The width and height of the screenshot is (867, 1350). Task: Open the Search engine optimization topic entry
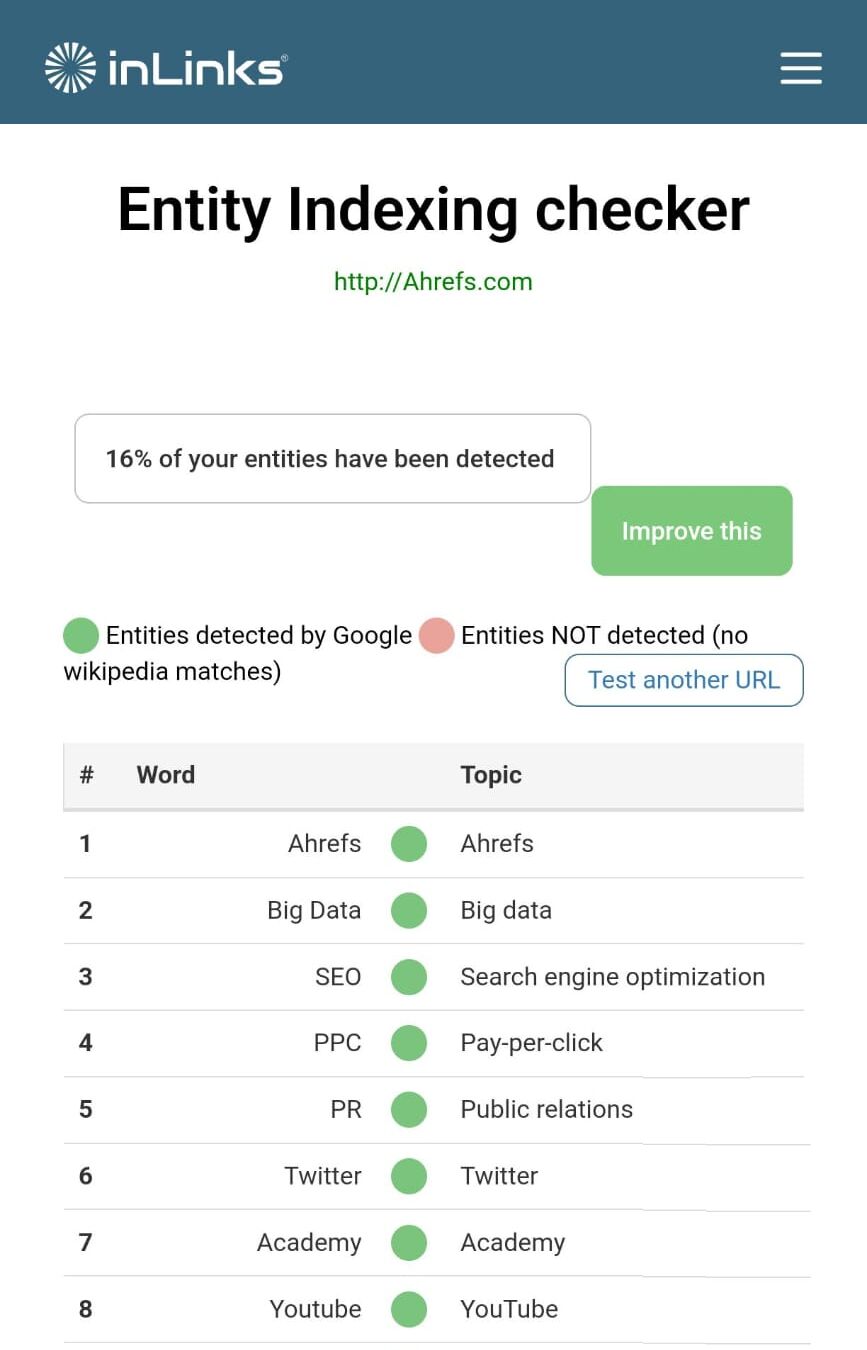tap(612, 977)
